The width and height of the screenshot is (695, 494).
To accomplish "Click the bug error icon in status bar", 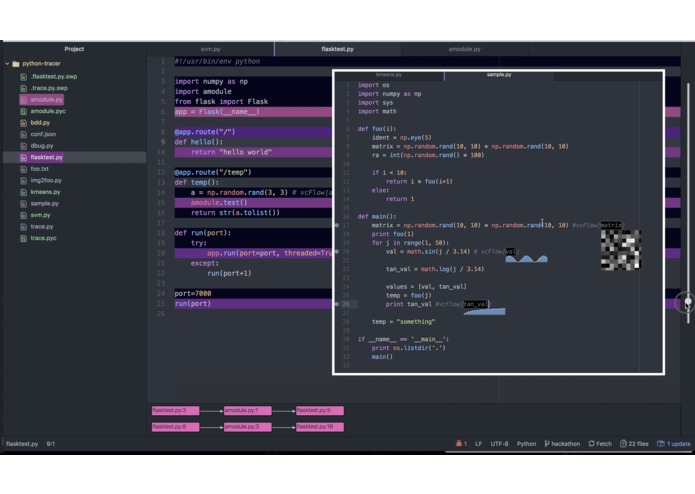I will [459, 443].
